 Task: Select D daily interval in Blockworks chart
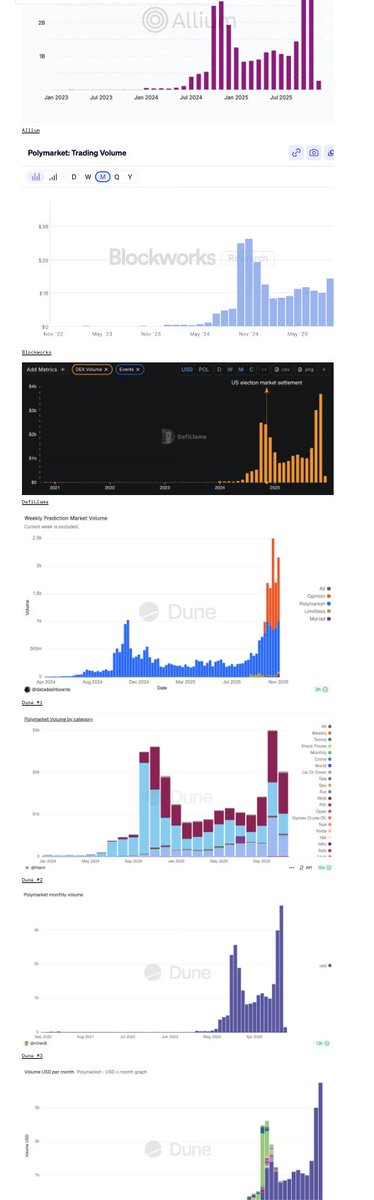pos(73,177)
